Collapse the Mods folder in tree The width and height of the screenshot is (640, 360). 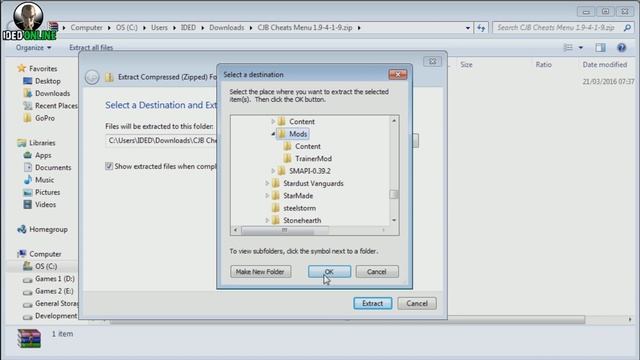273,134
